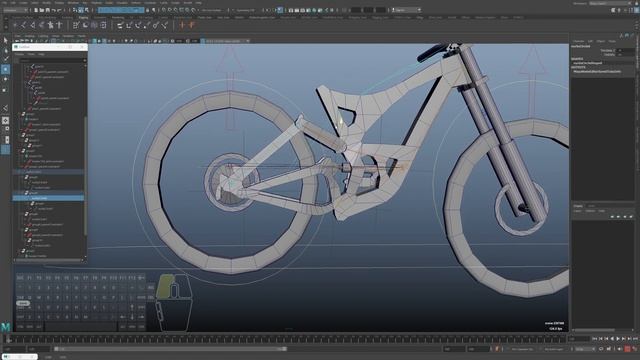Open the Sign In account dropdown
Viewport: 640px width, 360px height.
(x=406, y=10)
